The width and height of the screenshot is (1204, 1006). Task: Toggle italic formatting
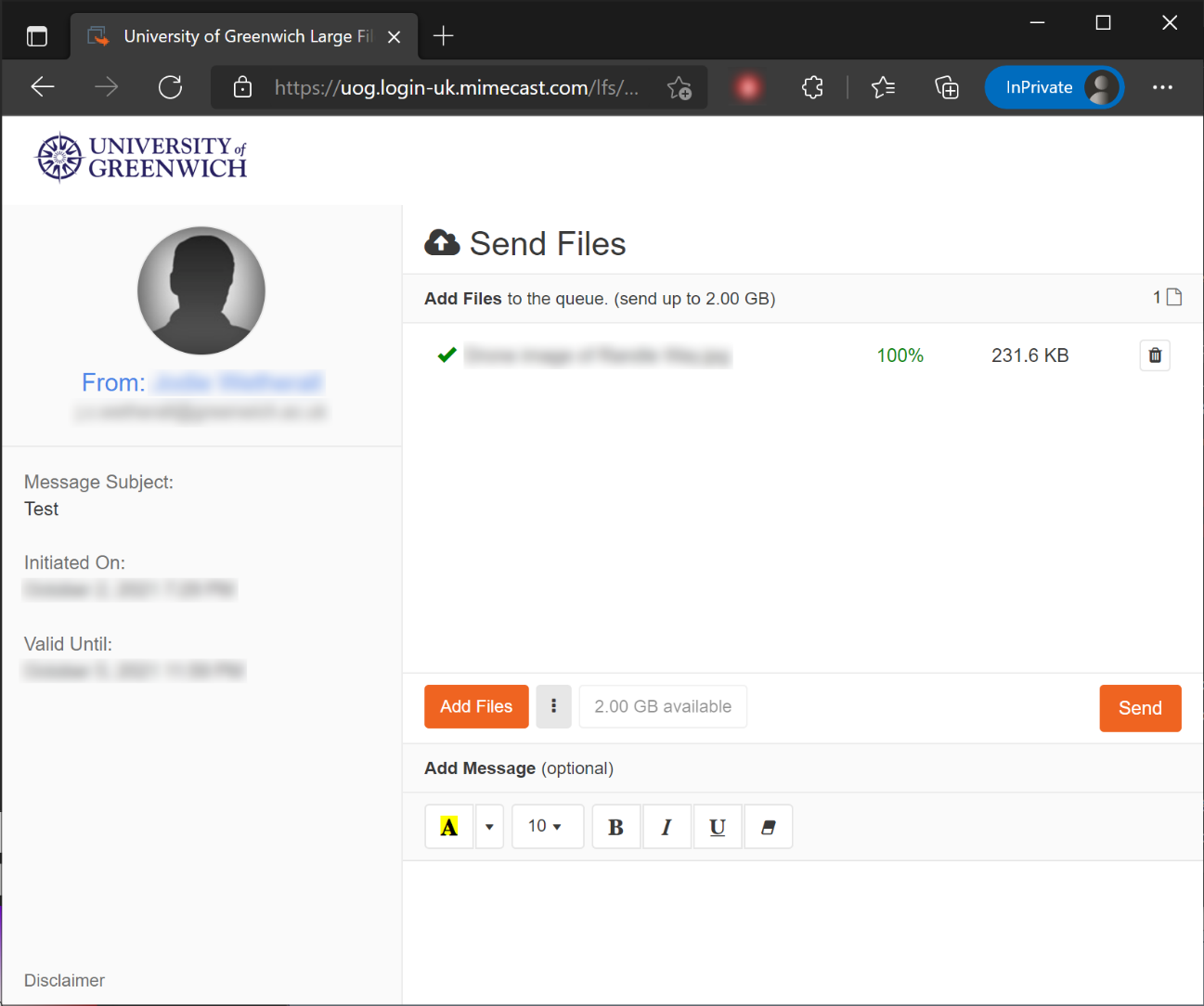click(667, 827)
